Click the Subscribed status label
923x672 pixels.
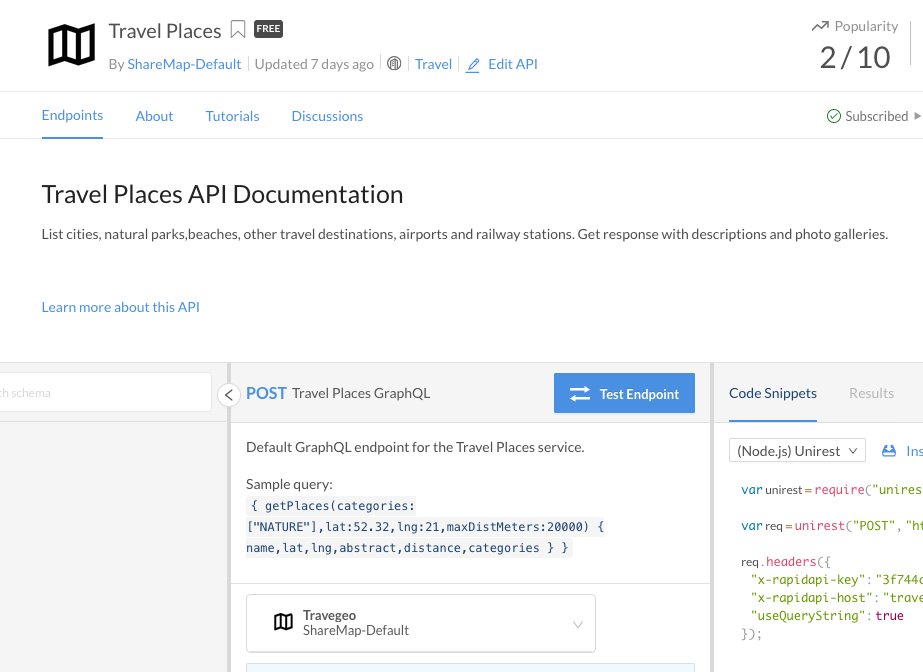876,116
